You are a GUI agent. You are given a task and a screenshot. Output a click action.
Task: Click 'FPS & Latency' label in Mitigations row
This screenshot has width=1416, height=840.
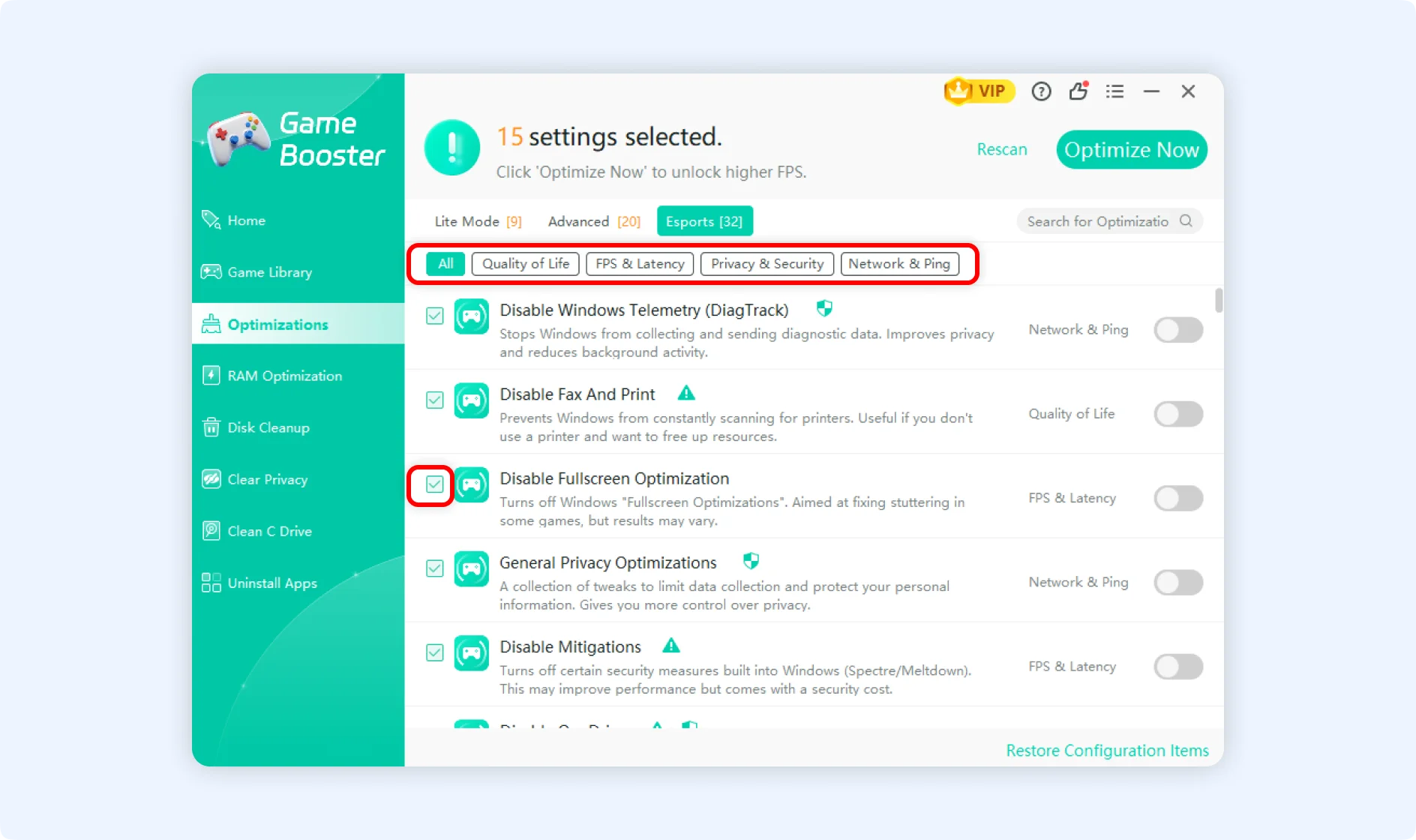click(x=1072, y=667)
